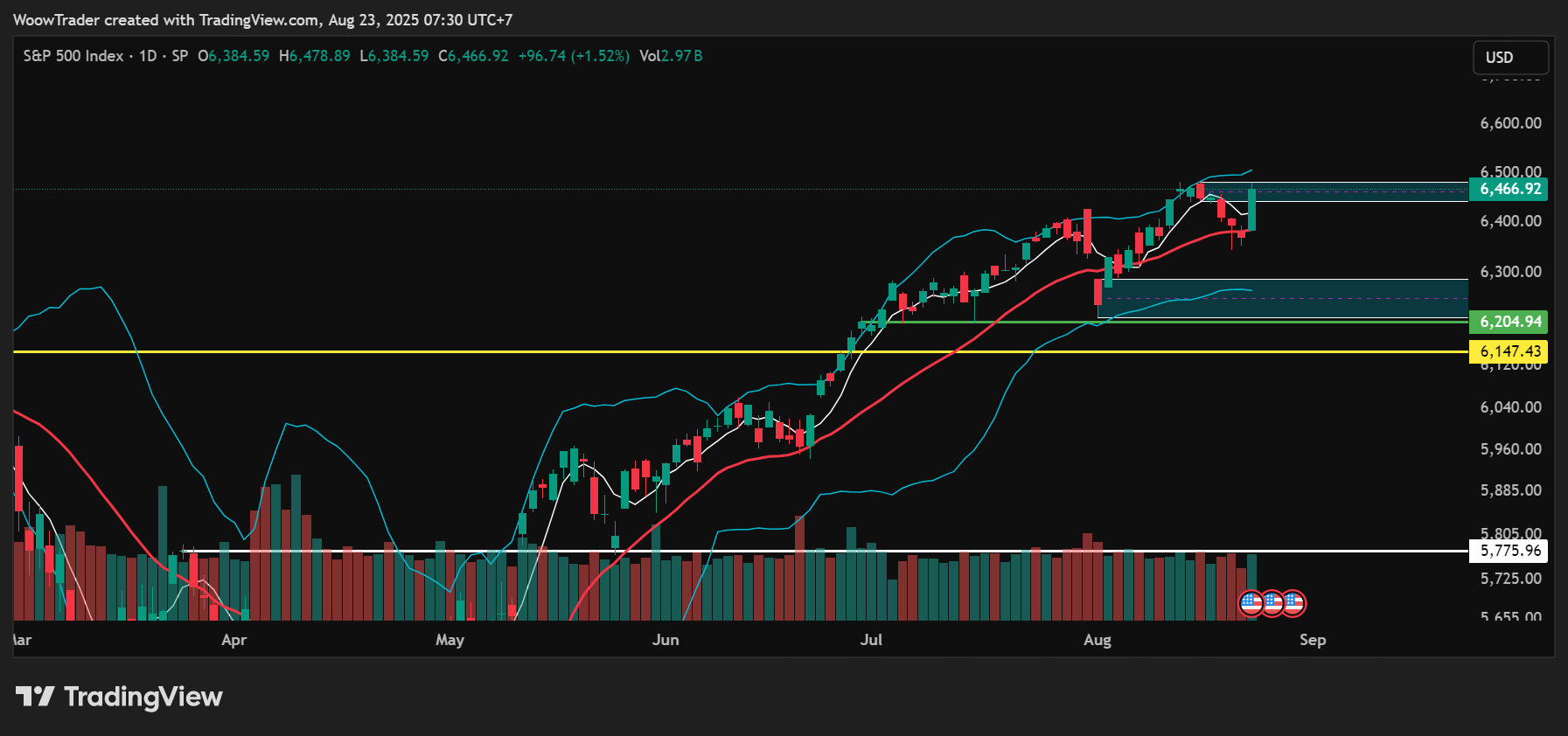Select the green 6,204.94 price label

[x=1509, y=322]
